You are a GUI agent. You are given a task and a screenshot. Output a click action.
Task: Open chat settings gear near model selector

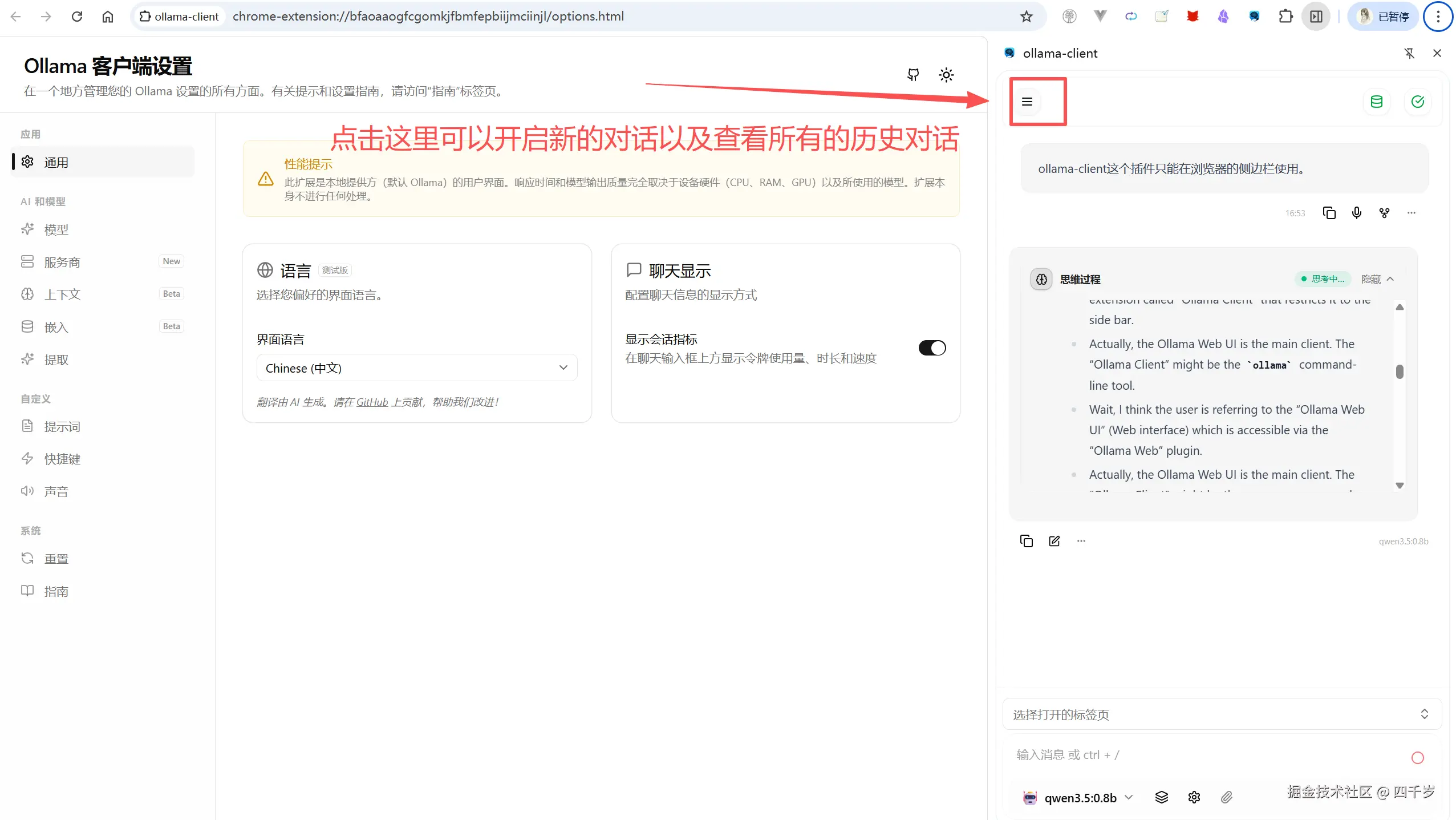[1194, 797]
